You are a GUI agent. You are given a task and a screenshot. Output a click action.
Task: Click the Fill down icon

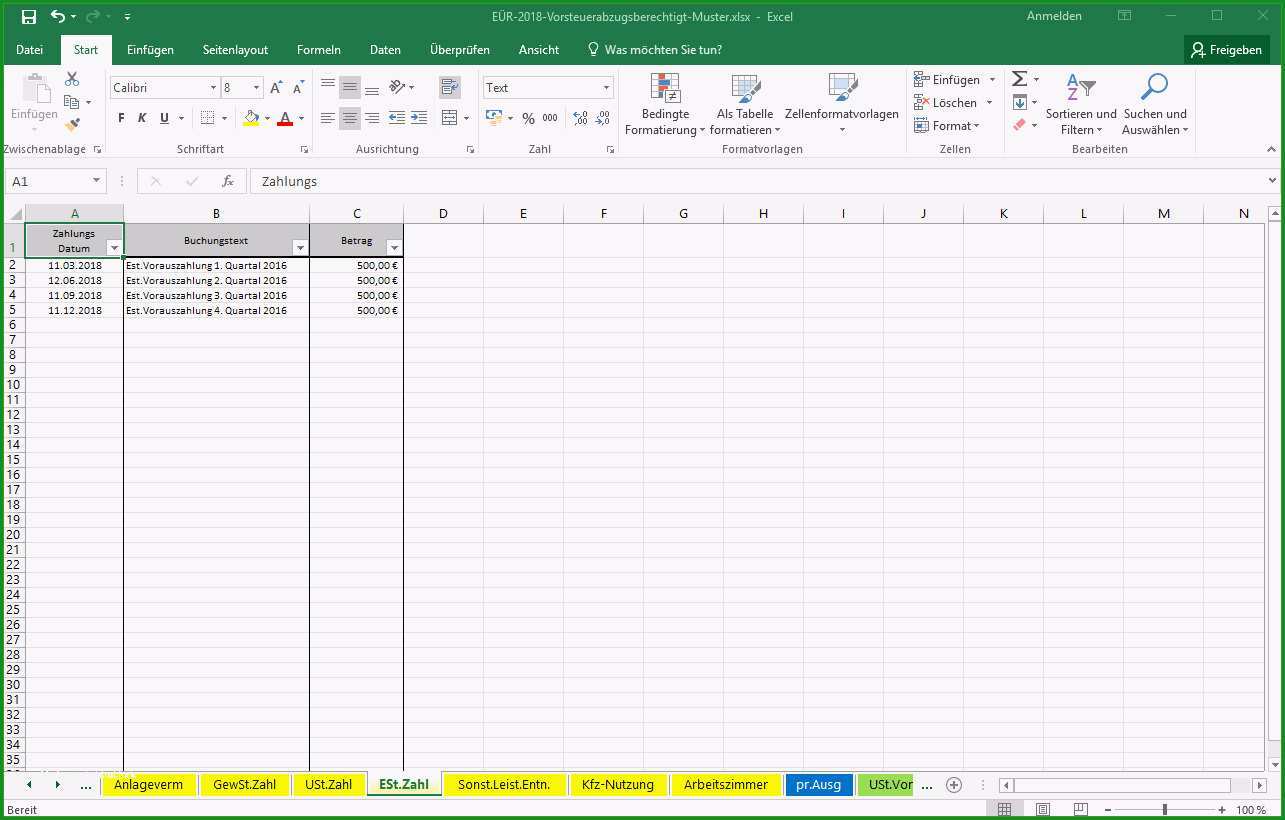pyautogui.click(x=1019, y=102)
